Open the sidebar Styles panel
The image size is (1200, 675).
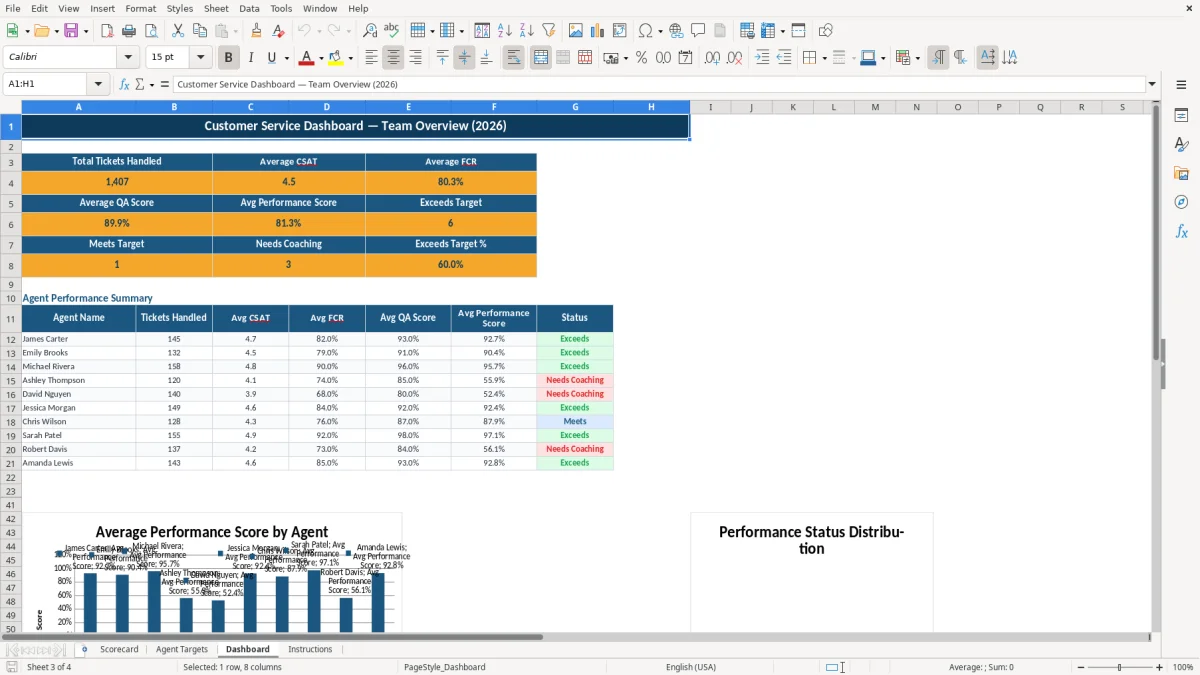pyautogui.click(x=1181, y=145)
